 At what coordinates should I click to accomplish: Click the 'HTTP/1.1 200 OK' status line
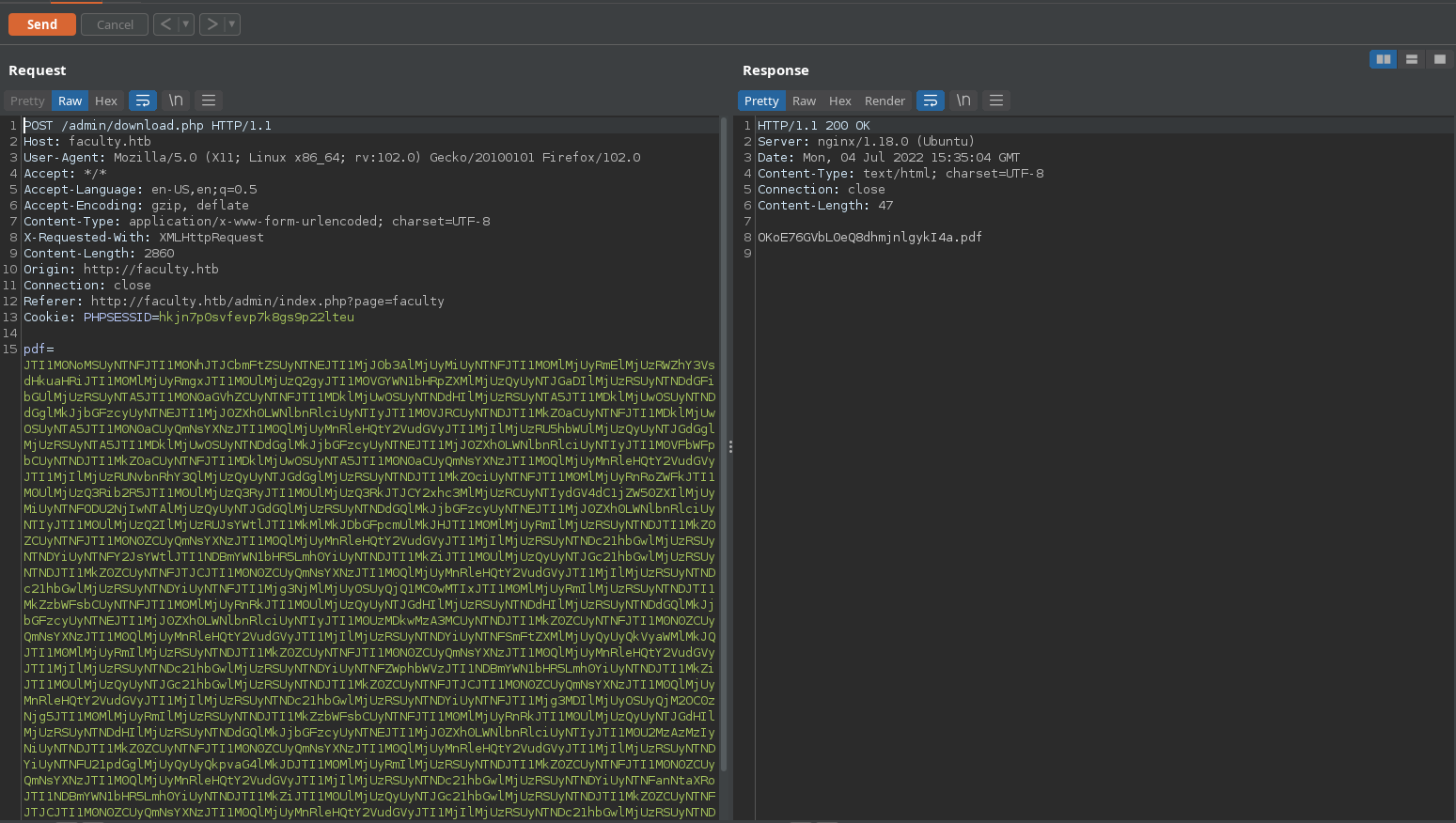click(814, 125)
